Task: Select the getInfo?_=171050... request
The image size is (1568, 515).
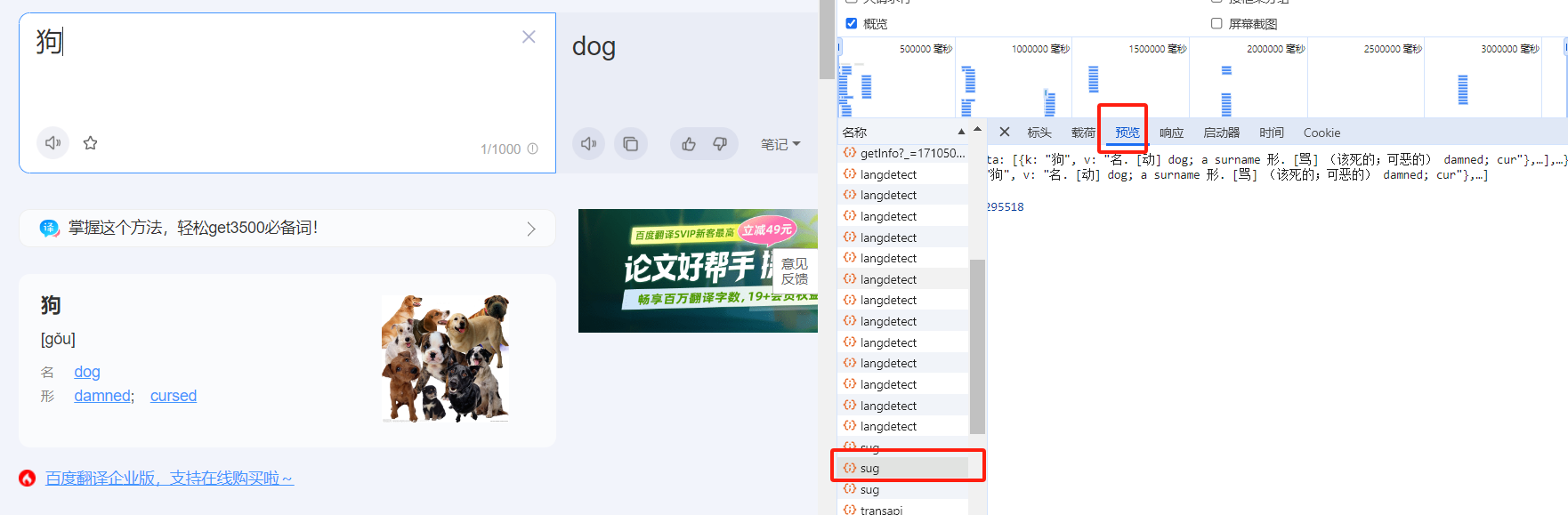Action: pos(903,153)
